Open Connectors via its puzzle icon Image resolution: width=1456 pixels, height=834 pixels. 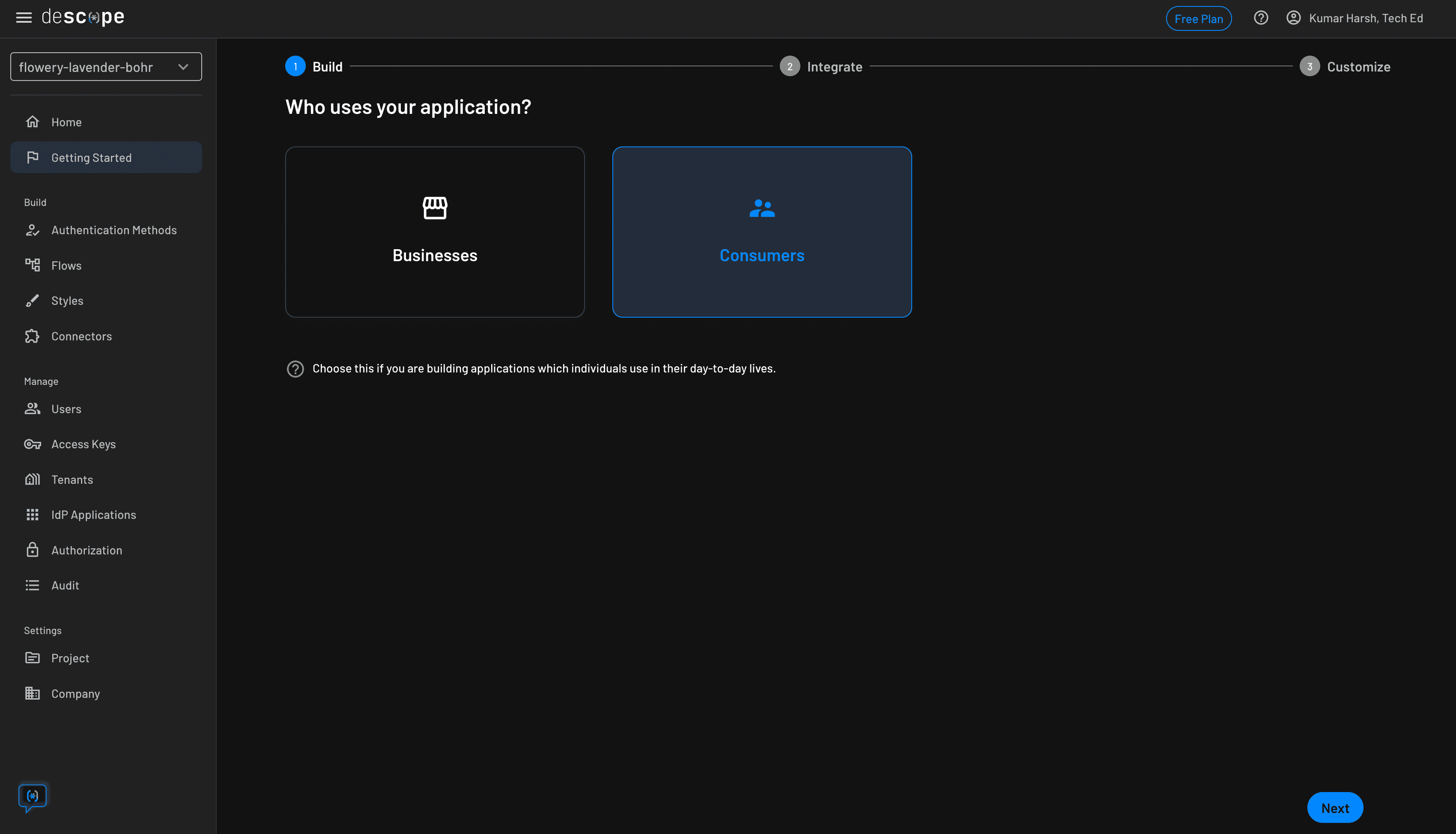[x=33, y=336]
